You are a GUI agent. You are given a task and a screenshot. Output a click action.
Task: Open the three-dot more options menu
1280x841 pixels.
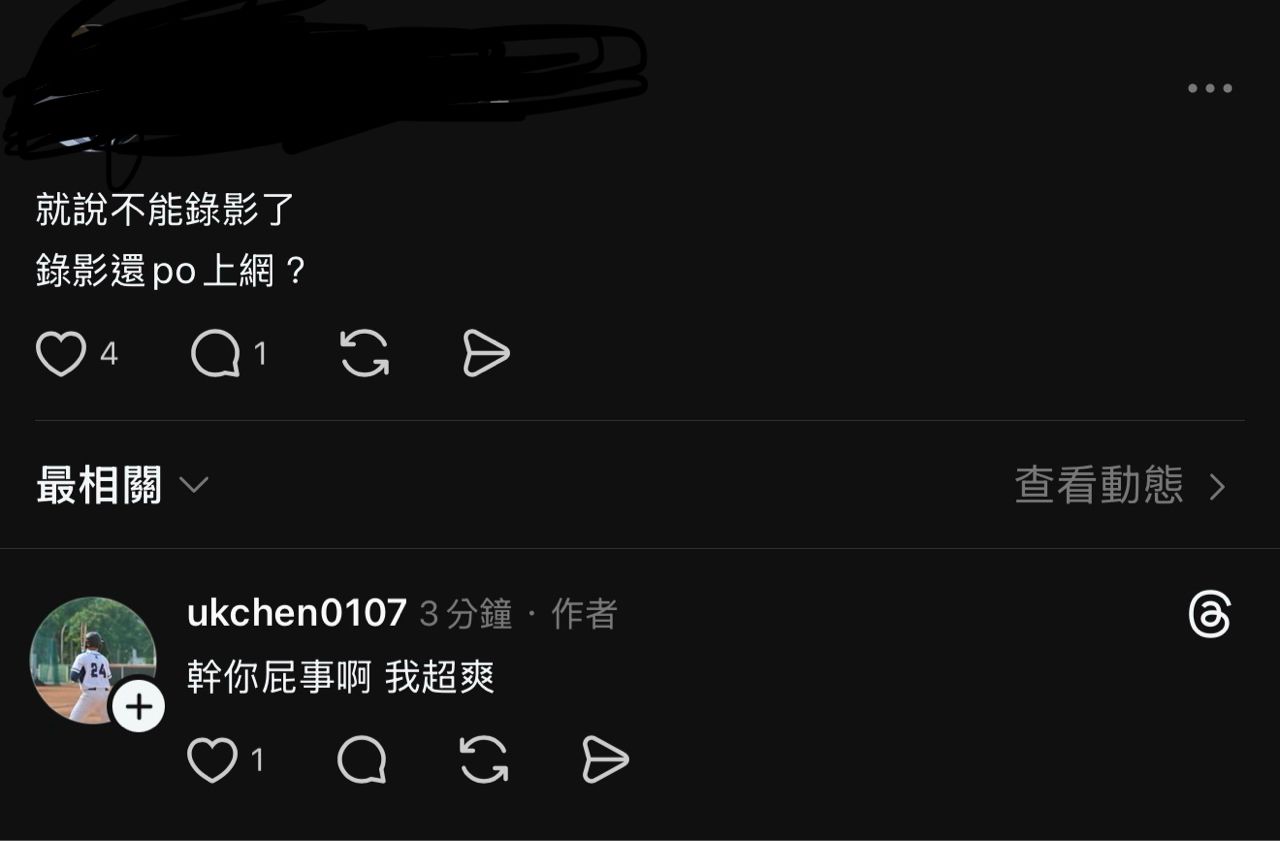(1210, 88)
